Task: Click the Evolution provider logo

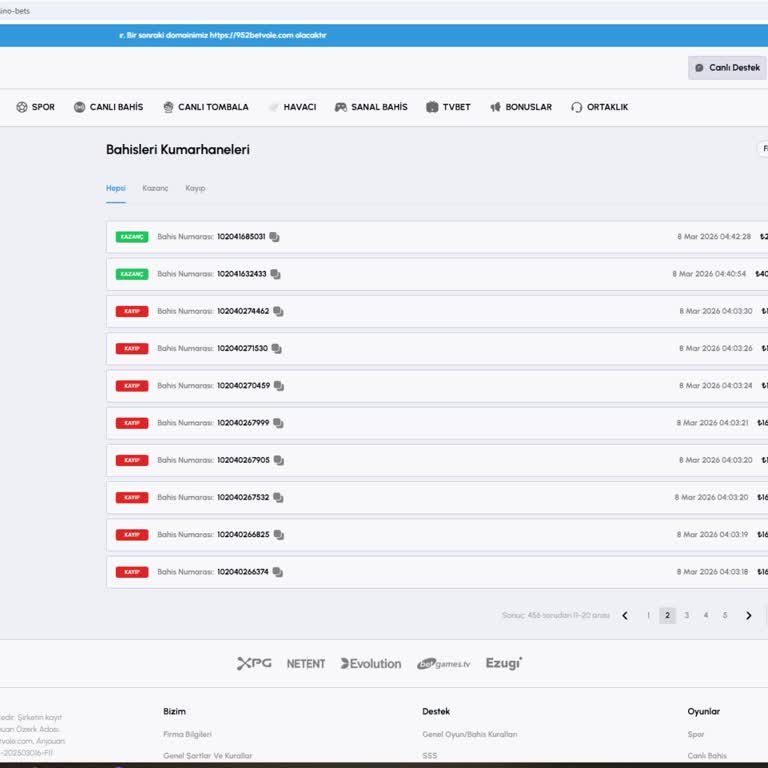Action: coord(370,663)
